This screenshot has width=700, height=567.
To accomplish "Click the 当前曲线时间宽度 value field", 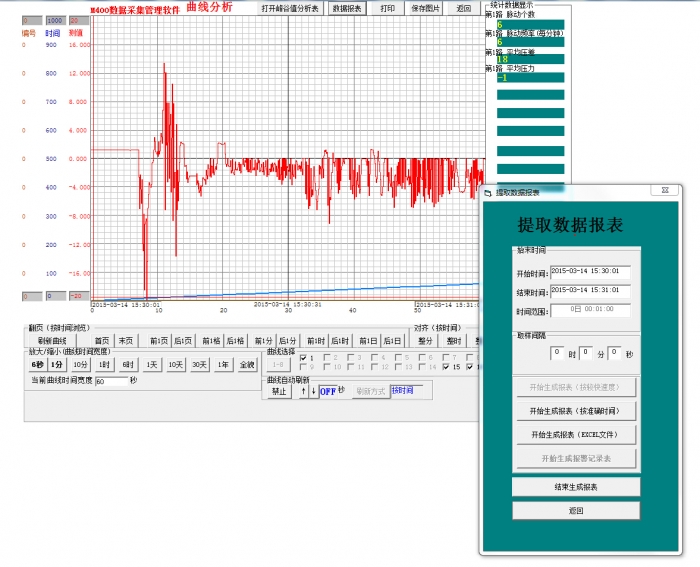I will [110, 381].
